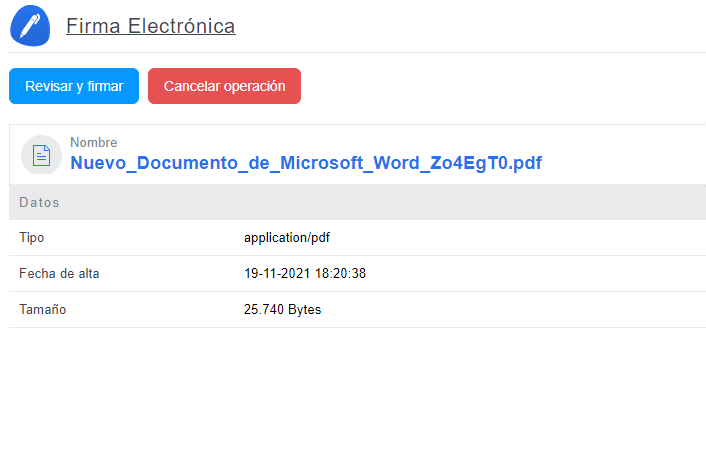The image size is (706, 474).
Task: Select the Nombre label text
Action: (94, 142)
